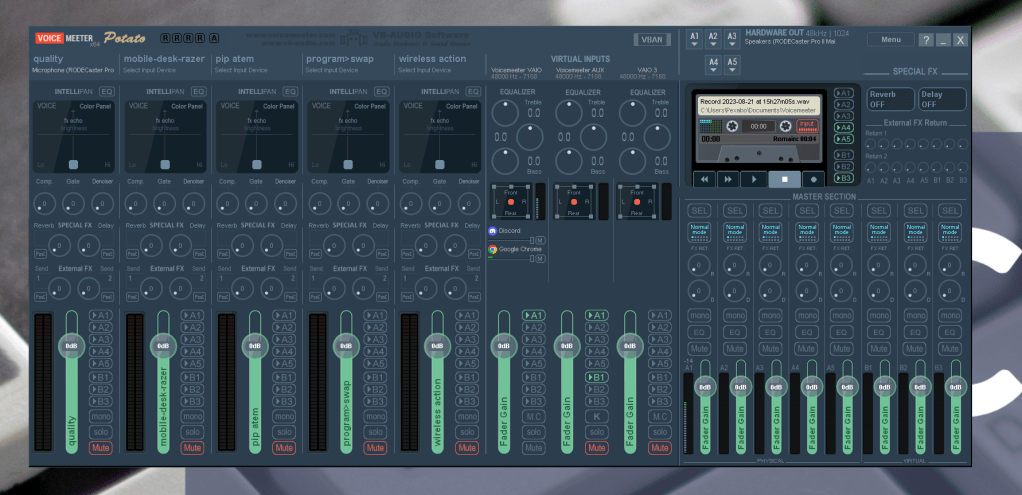This screenshot has width=1022, height=495.
Task: Toggle the K button on Voicemeeter AUX
Action: pos(596,417)
